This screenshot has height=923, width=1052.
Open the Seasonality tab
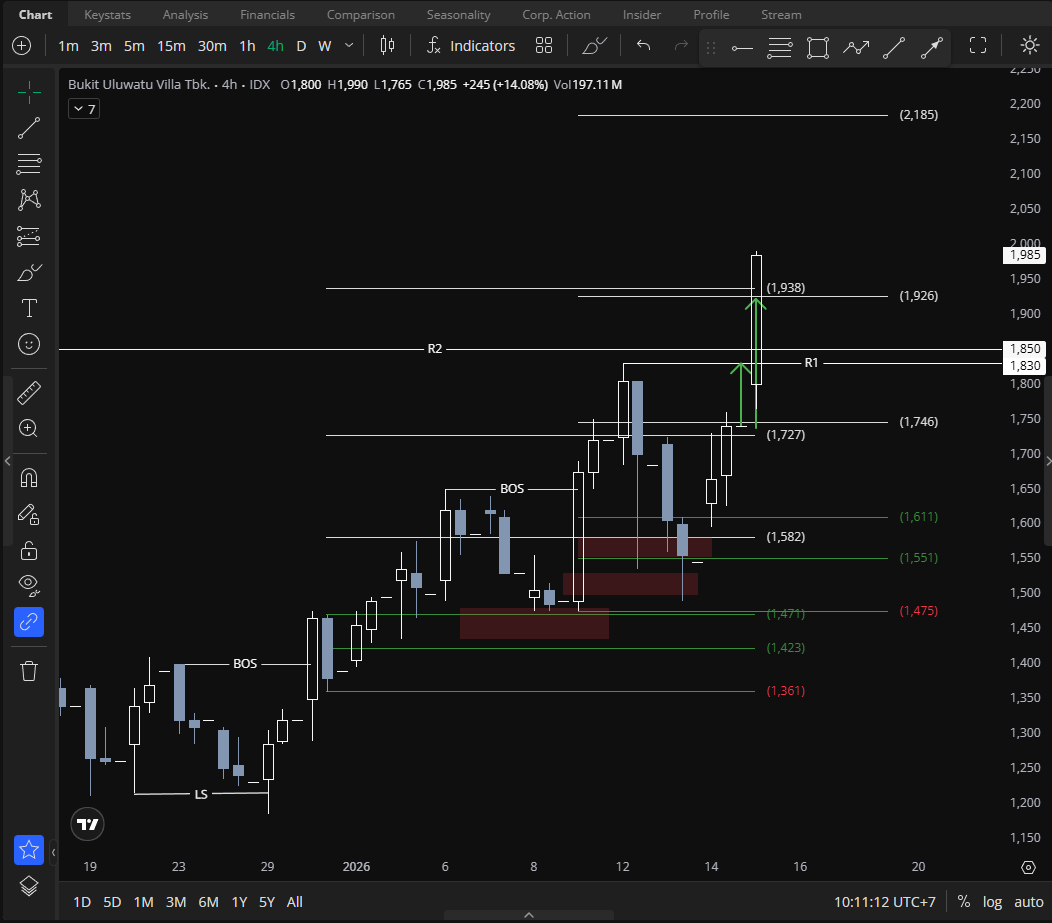458,15
